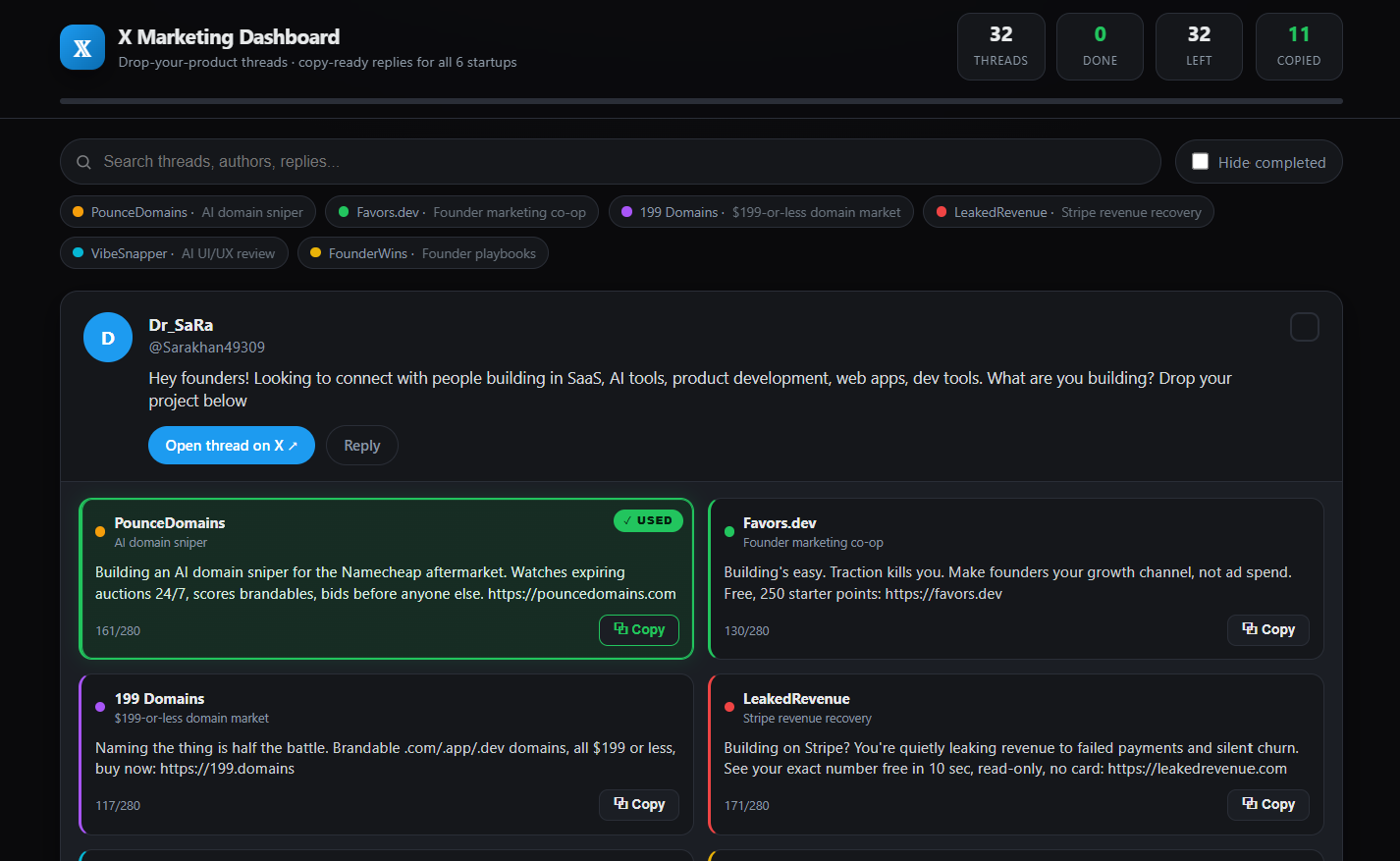This screenshot has height=861, width=1400.
Task: Click the @Sarakhan49309 handle
Action: coord(207,348)
